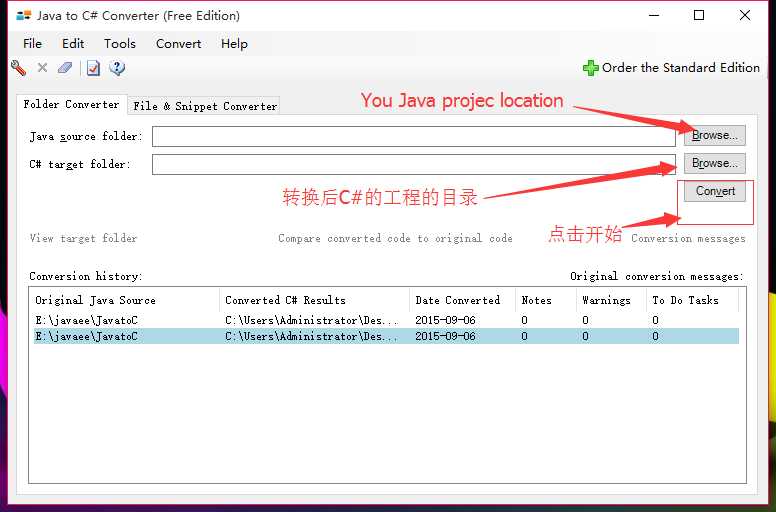
Task: Sort by To Do Tasks column header
Action: tap(692, 300)
